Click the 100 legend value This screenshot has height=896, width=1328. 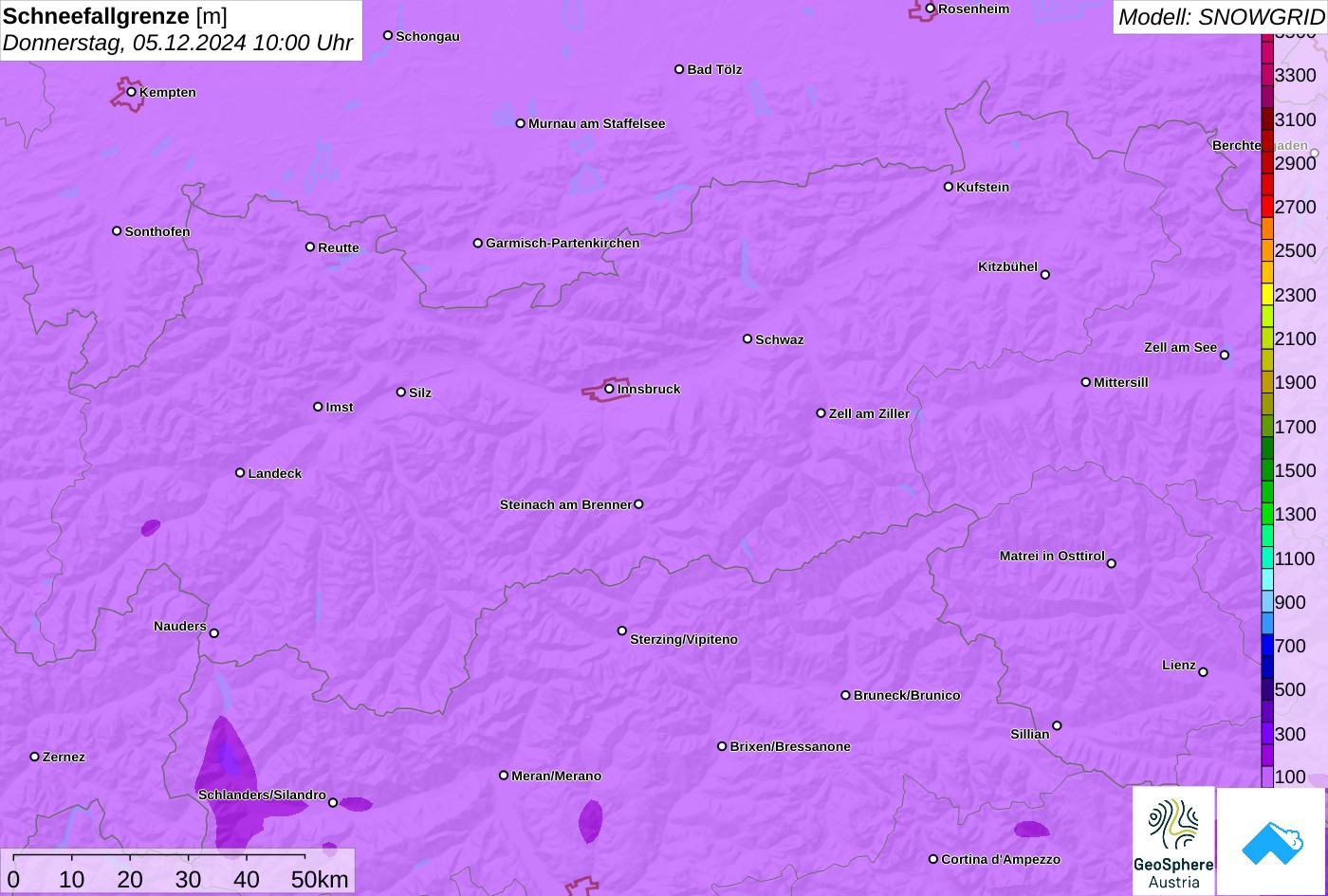coord(1290,777)
